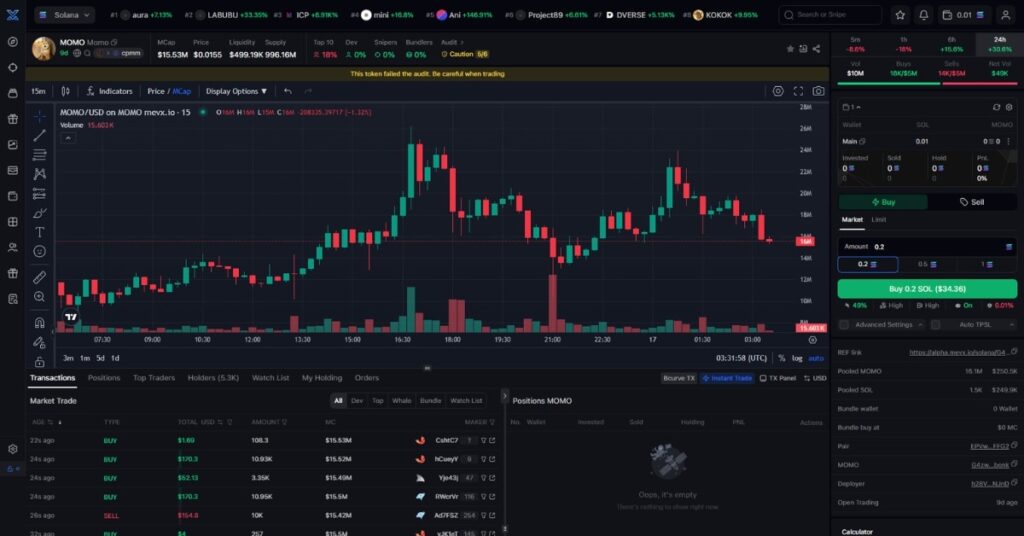The image size is (1024, 536).
Task: Select the crosshair cursor tool
Action: (x=40, y=116)
